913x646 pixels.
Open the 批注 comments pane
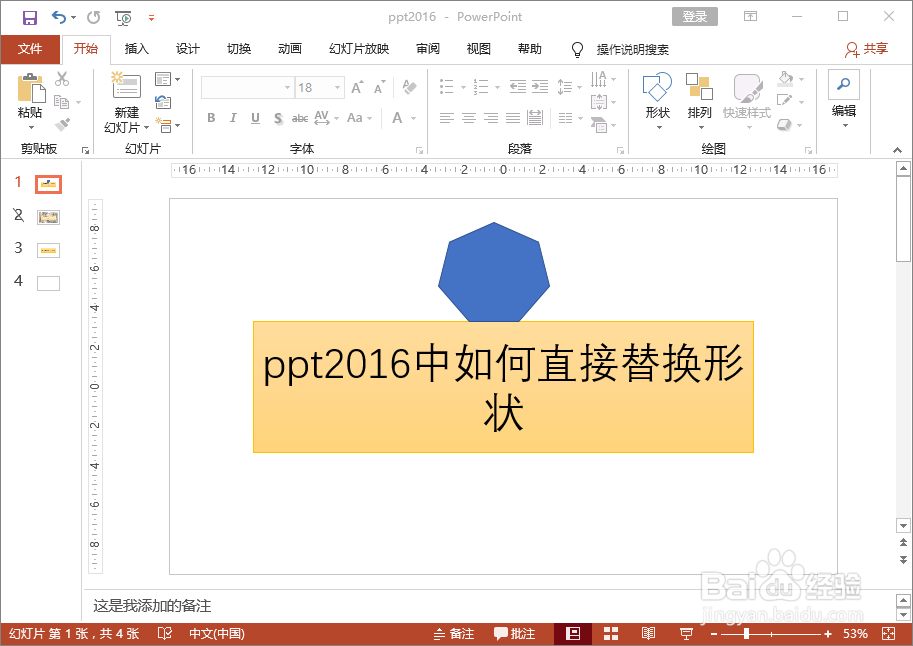click(515, 634)
